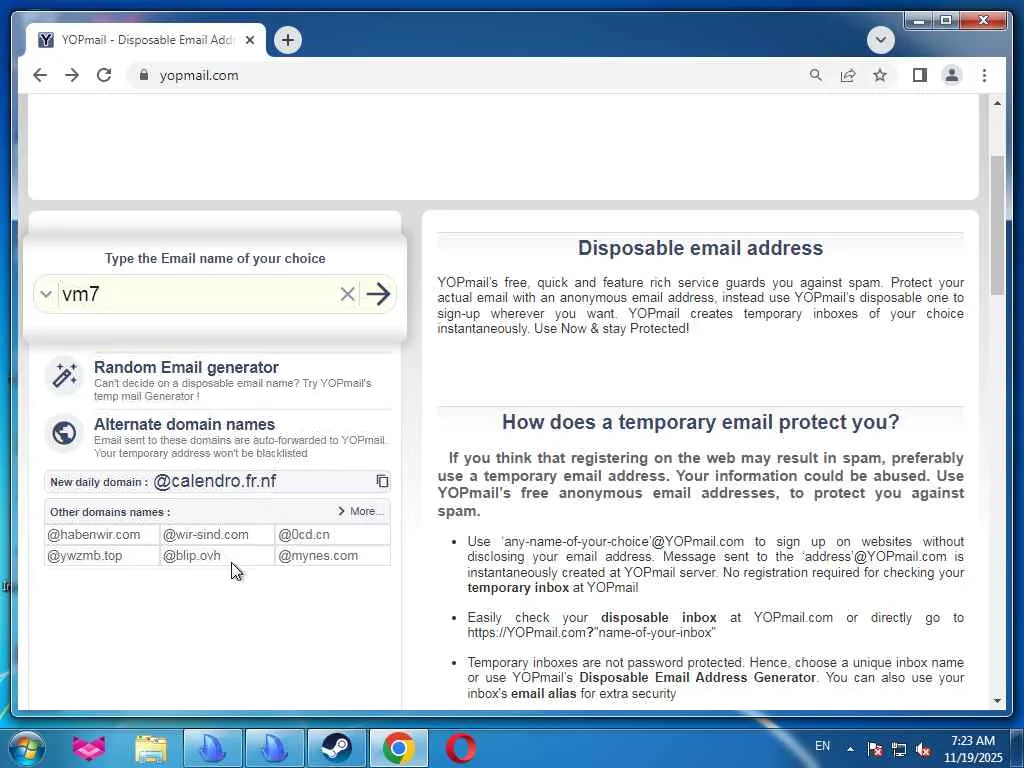The height and width of the screenshot is (768, 1024).
Task: Open the pink cat app in taskbar
Action: [x=89, y=748]
